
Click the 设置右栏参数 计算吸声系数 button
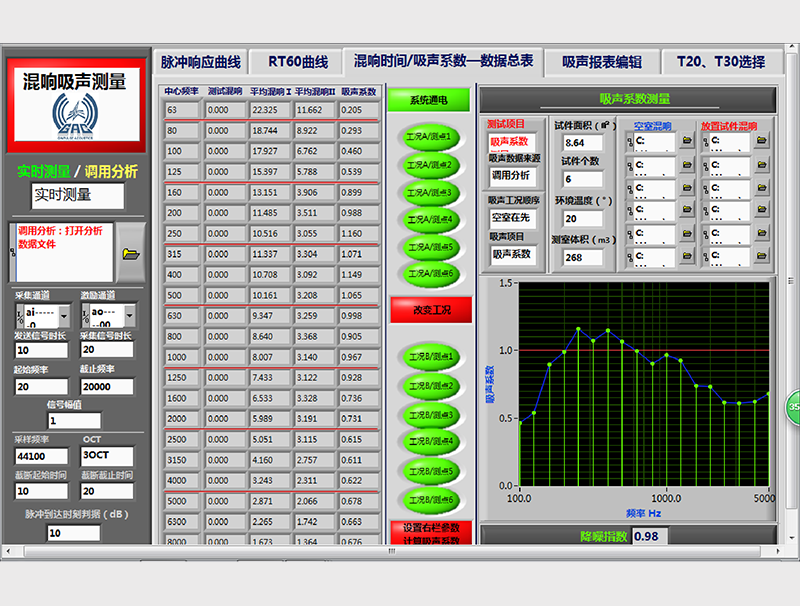pos(432,533)
